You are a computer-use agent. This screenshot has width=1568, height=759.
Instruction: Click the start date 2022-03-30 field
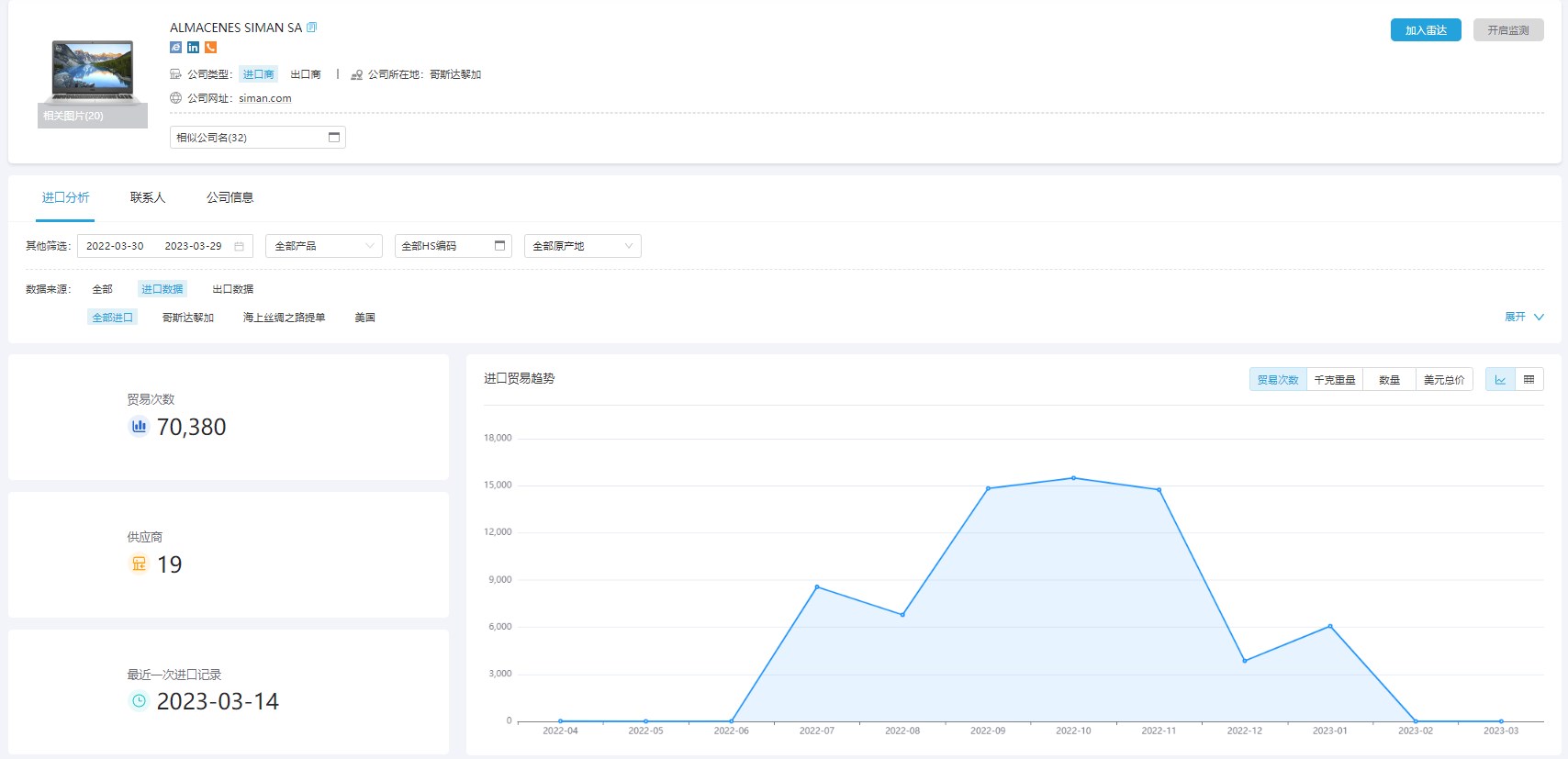[115, 246]
